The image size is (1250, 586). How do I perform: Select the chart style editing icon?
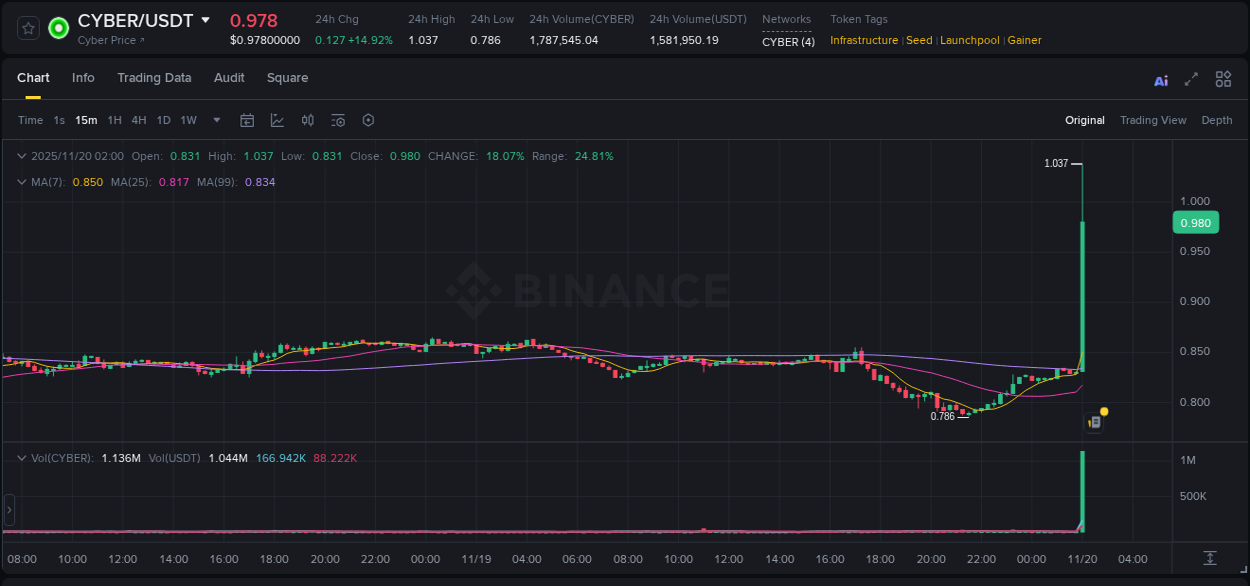pos(277,120)
